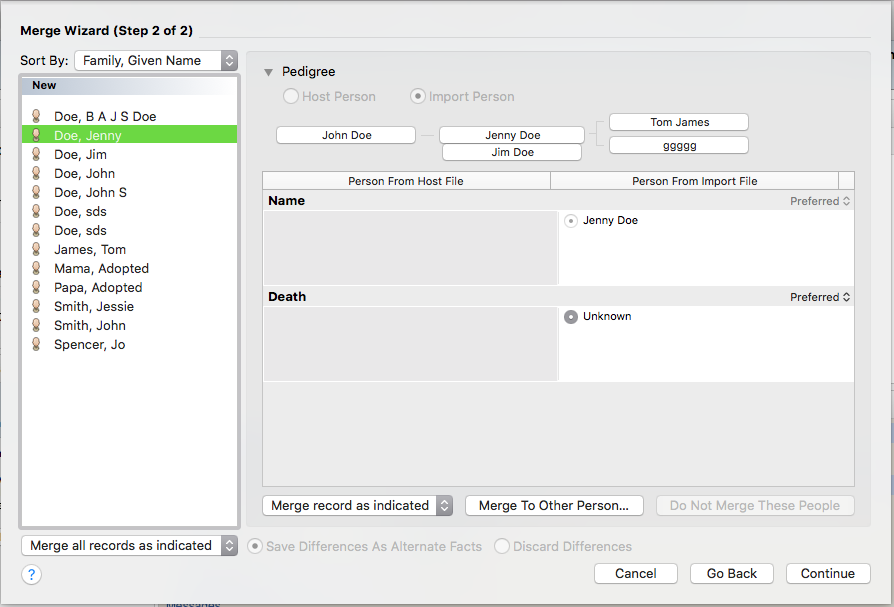Open the help question mark icon
The width and height of the screenshot is (894, 607).
click(x=31, y=575)
